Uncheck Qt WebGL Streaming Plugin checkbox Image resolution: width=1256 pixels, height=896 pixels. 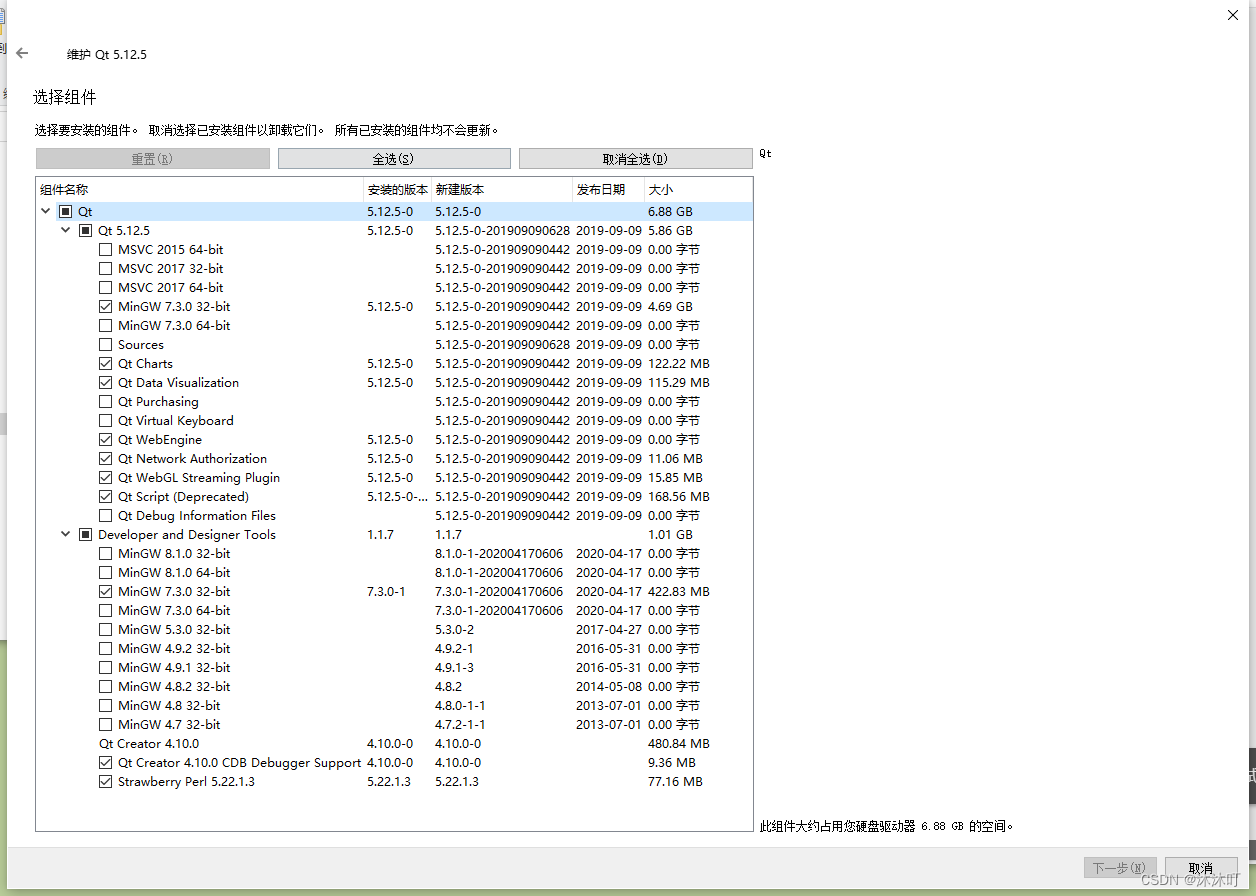point(106,478)
